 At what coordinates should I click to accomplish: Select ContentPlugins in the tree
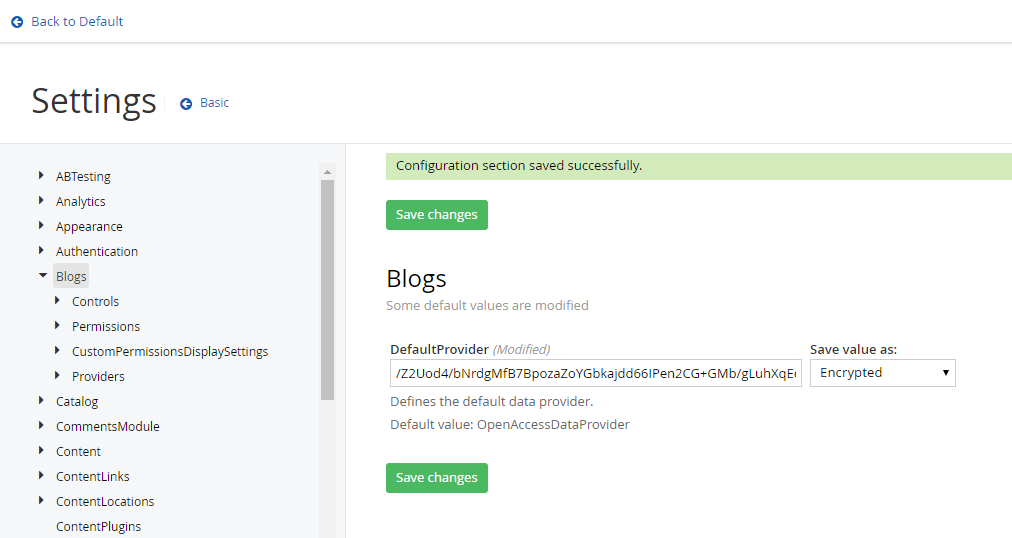(98, 526)
